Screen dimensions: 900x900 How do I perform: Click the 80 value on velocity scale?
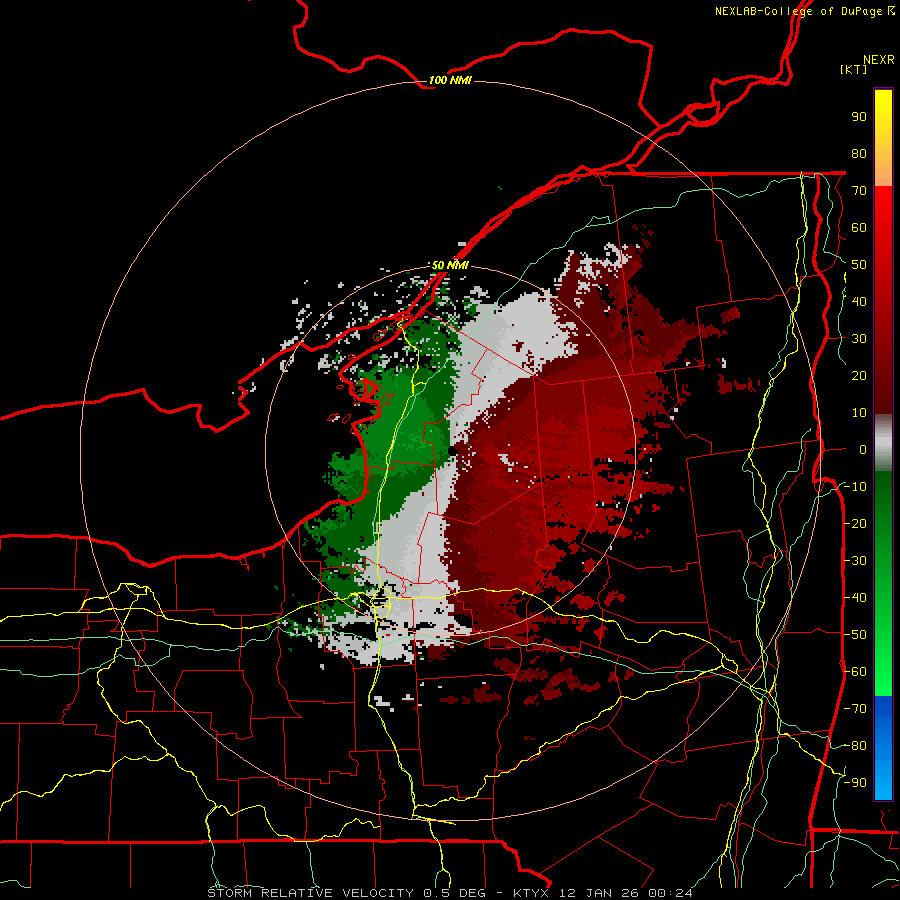(859, 153)
